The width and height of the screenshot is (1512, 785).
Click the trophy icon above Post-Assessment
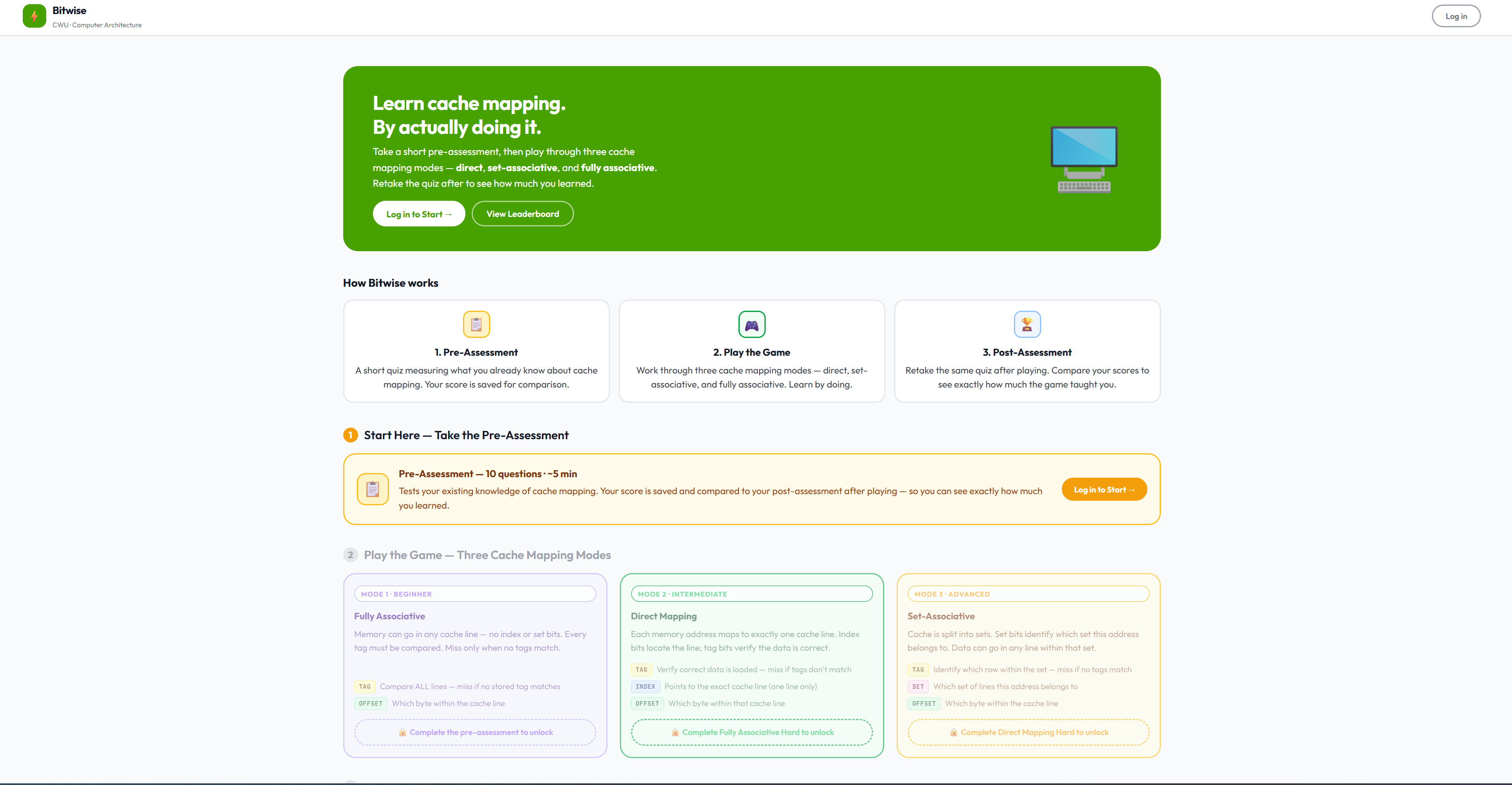pyautogui.click(x=1027, y=324)
